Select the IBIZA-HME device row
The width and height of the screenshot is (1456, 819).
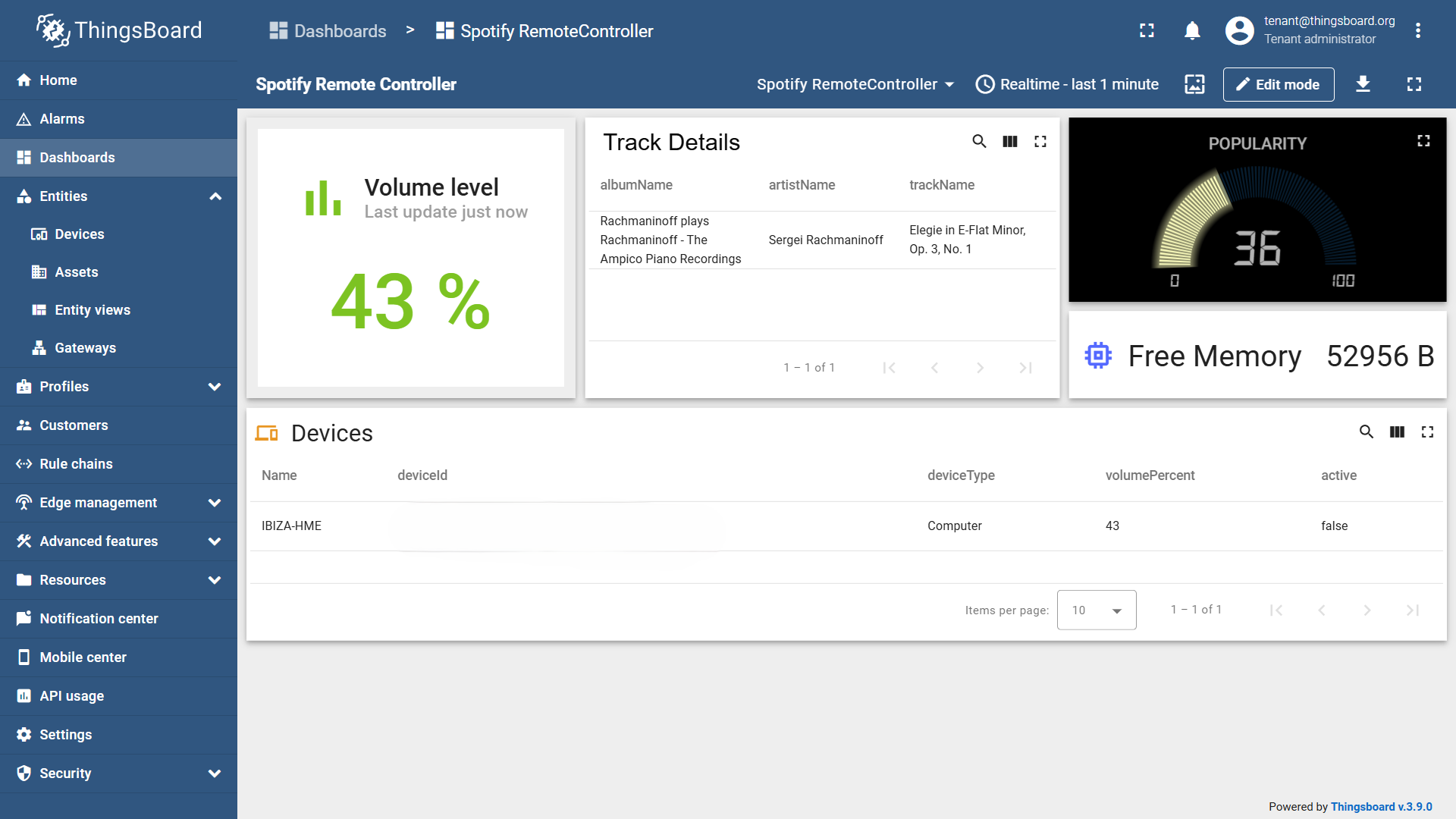846,526
